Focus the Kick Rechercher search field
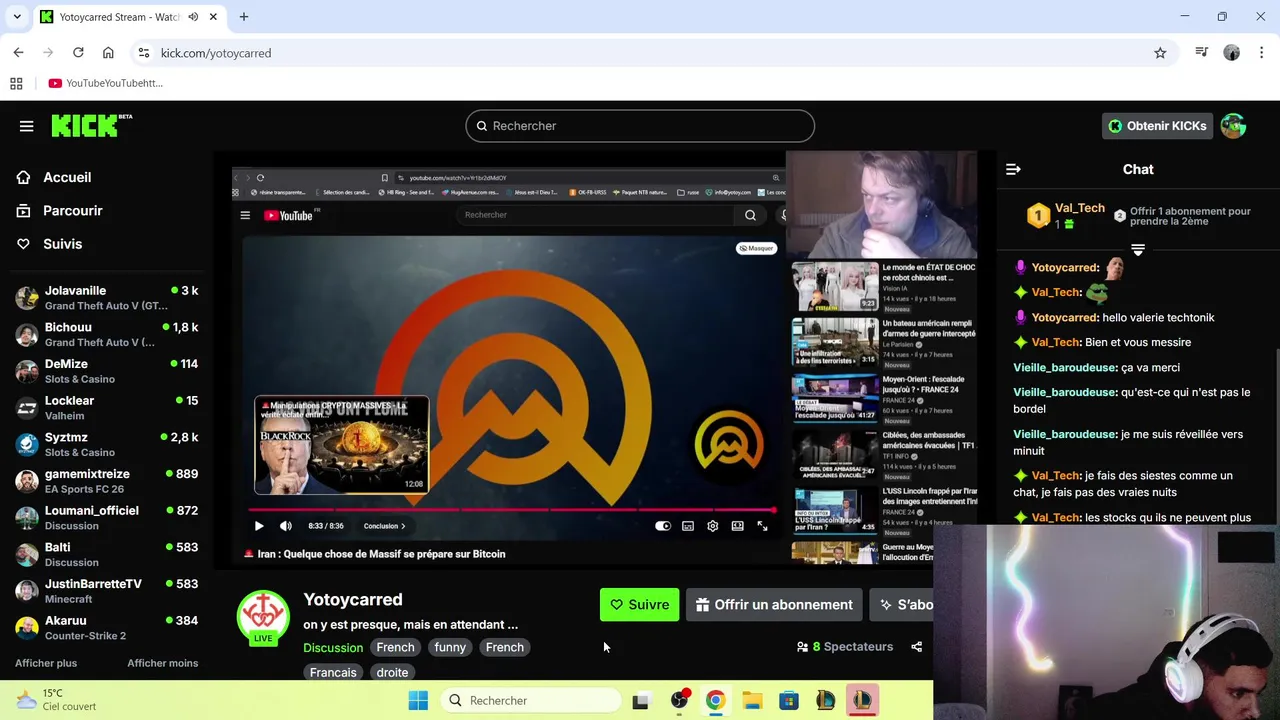 (640, 126)
